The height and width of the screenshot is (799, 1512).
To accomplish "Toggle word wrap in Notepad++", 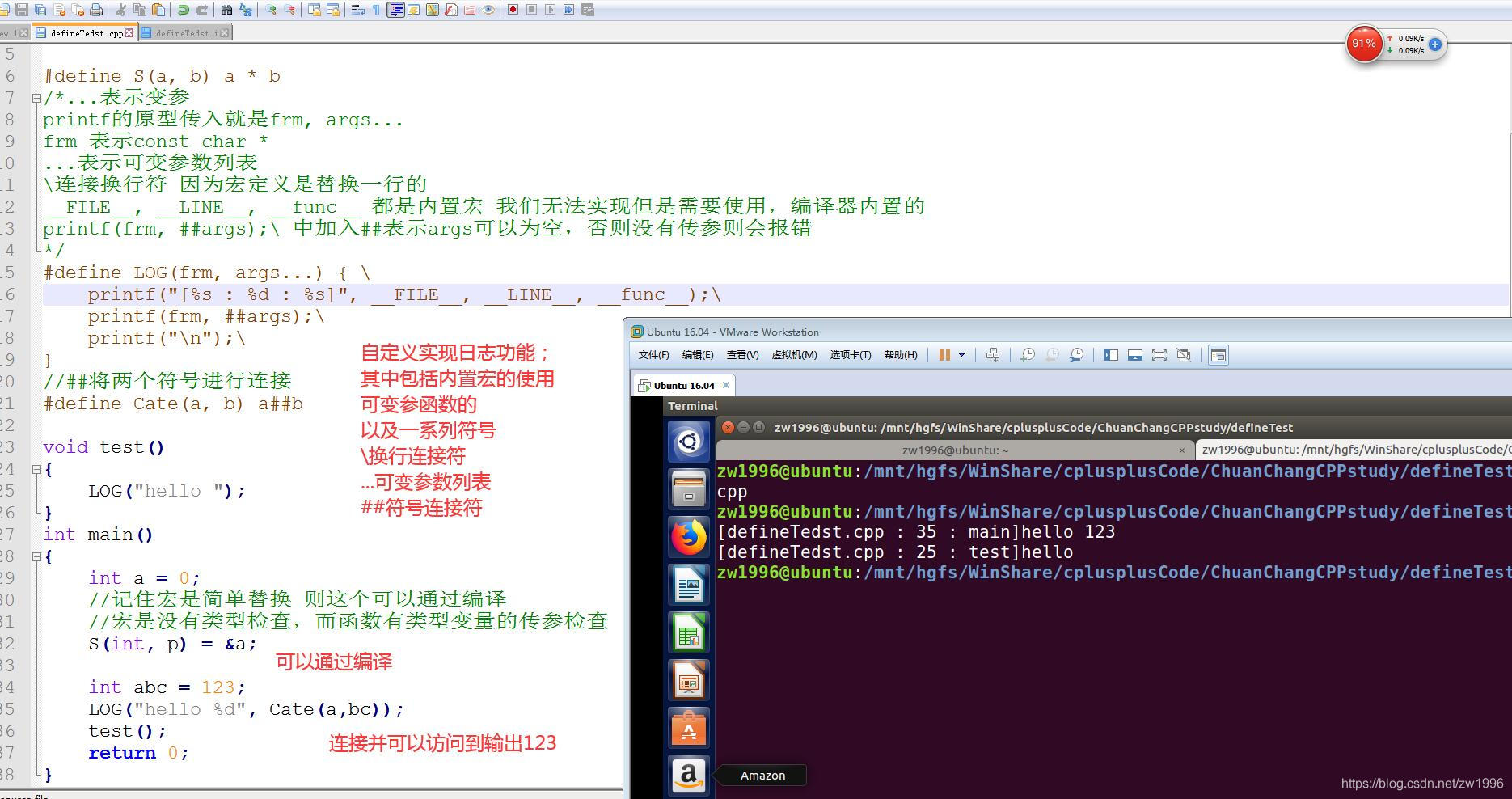I will pyautogui.click(x=357, y=10).
